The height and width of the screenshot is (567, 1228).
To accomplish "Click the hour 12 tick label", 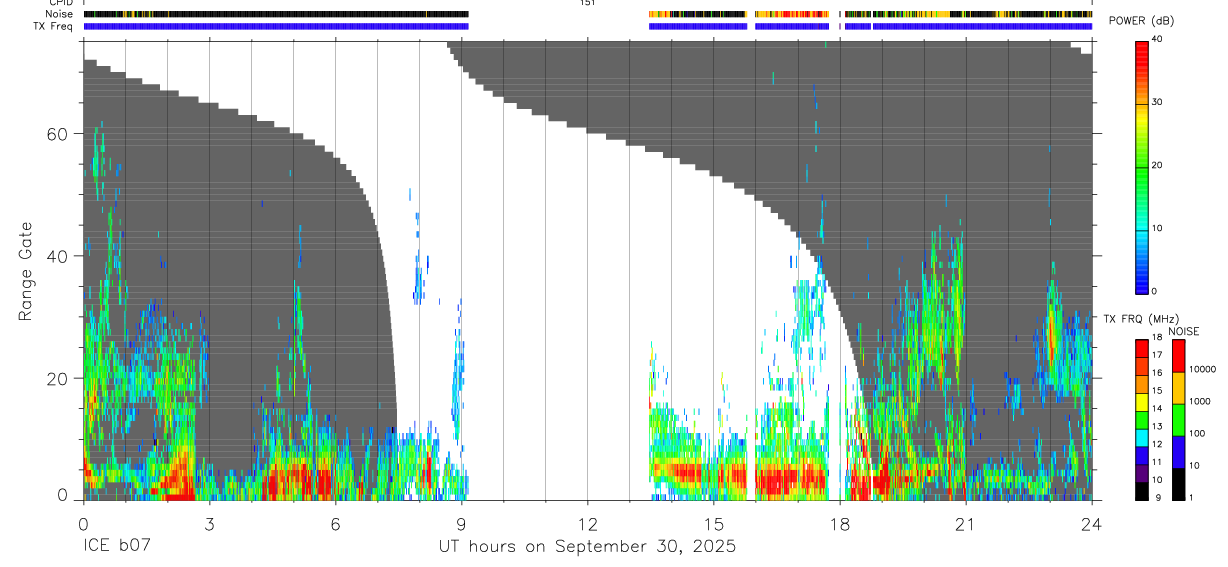I will coord(587,522).
